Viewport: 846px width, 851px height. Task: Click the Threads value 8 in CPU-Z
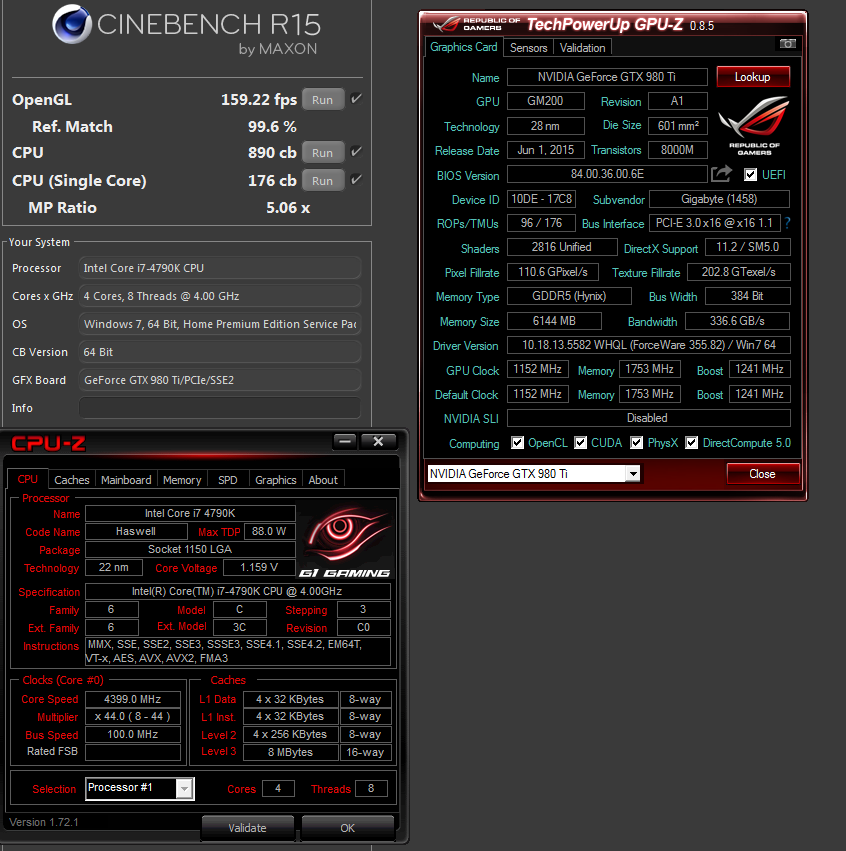371,789
